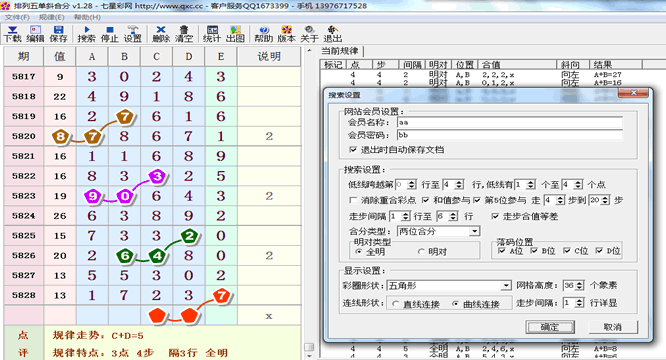Click the 会员名称 input field
This screenshot has height=360, width=666.
(x=510, y=123)
